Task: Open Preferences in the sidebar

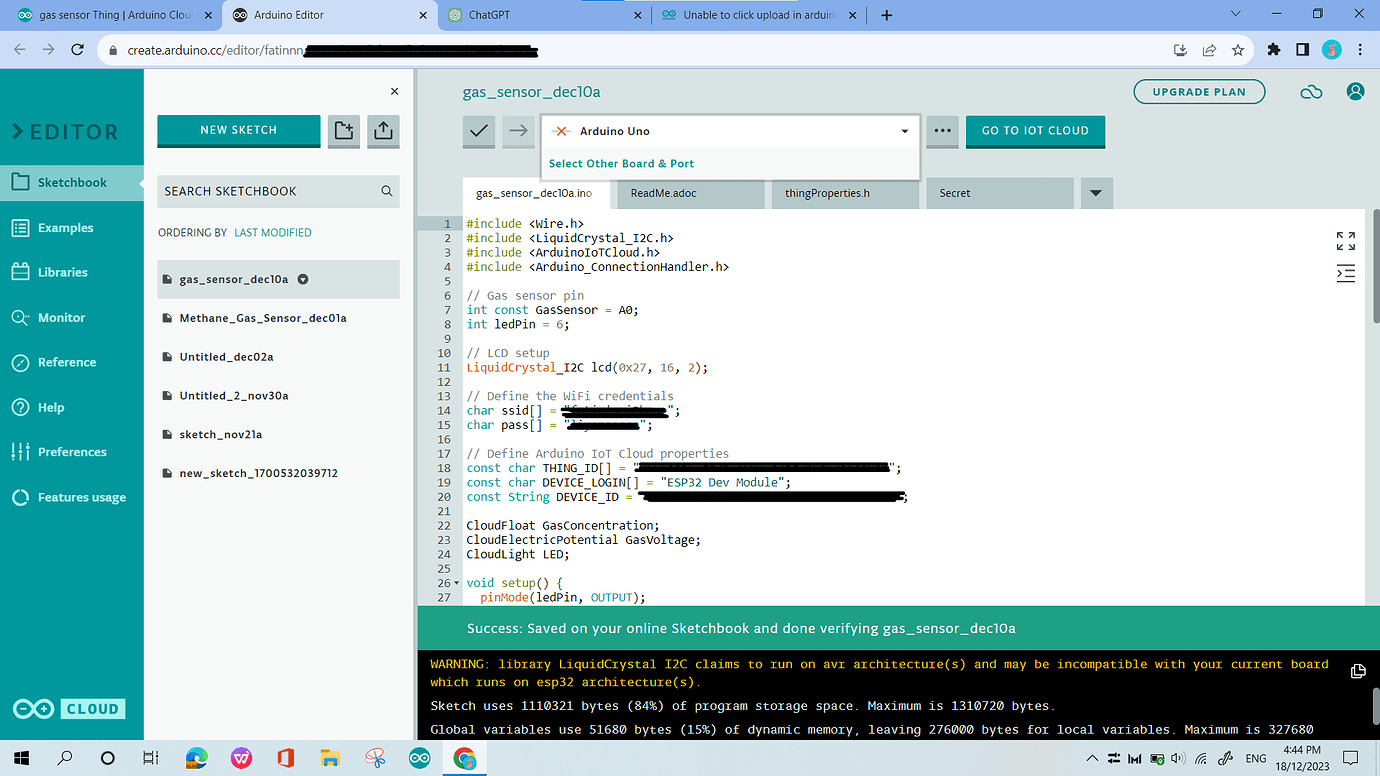Action: 72,451
